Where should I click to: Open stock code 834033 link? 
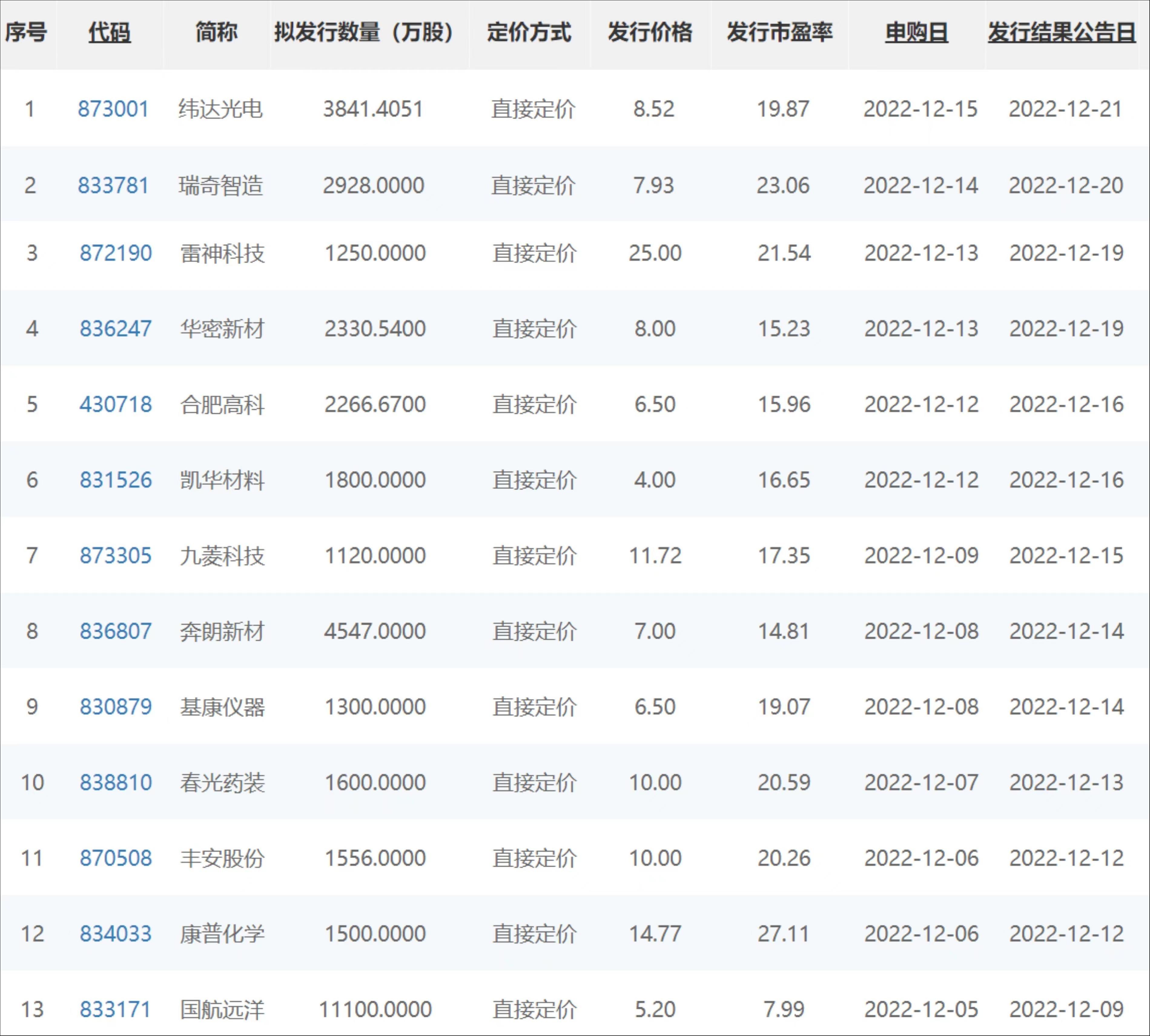click(x=115, y=934)
